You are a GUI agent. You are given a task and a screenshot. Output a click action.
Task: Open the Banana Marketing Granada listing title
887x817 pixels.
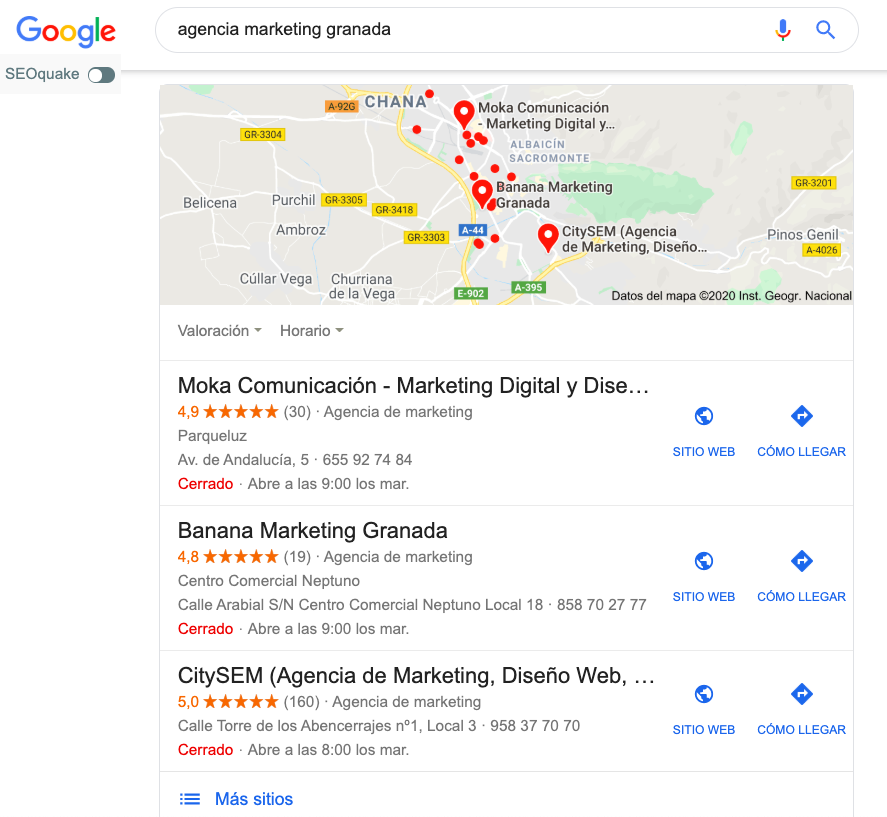click(312, 531)
